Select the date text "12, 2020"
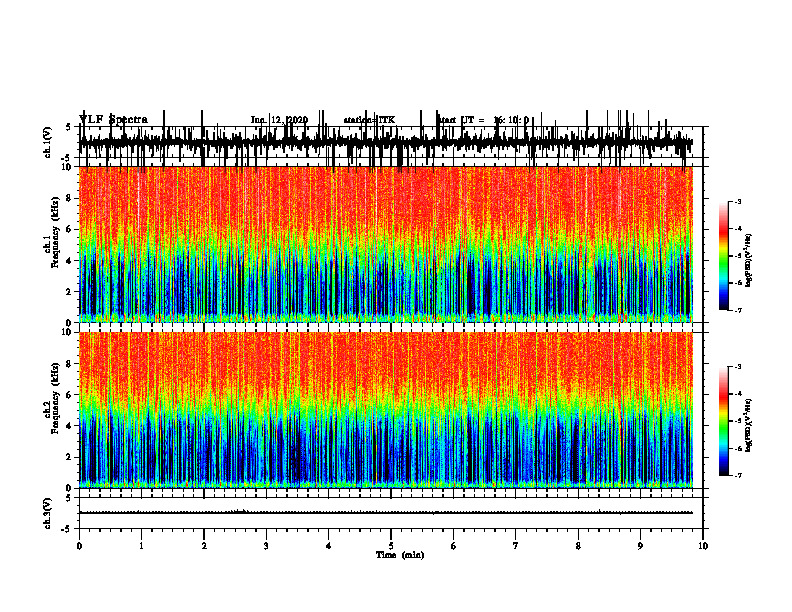792x612 pixels. point(289,120)
